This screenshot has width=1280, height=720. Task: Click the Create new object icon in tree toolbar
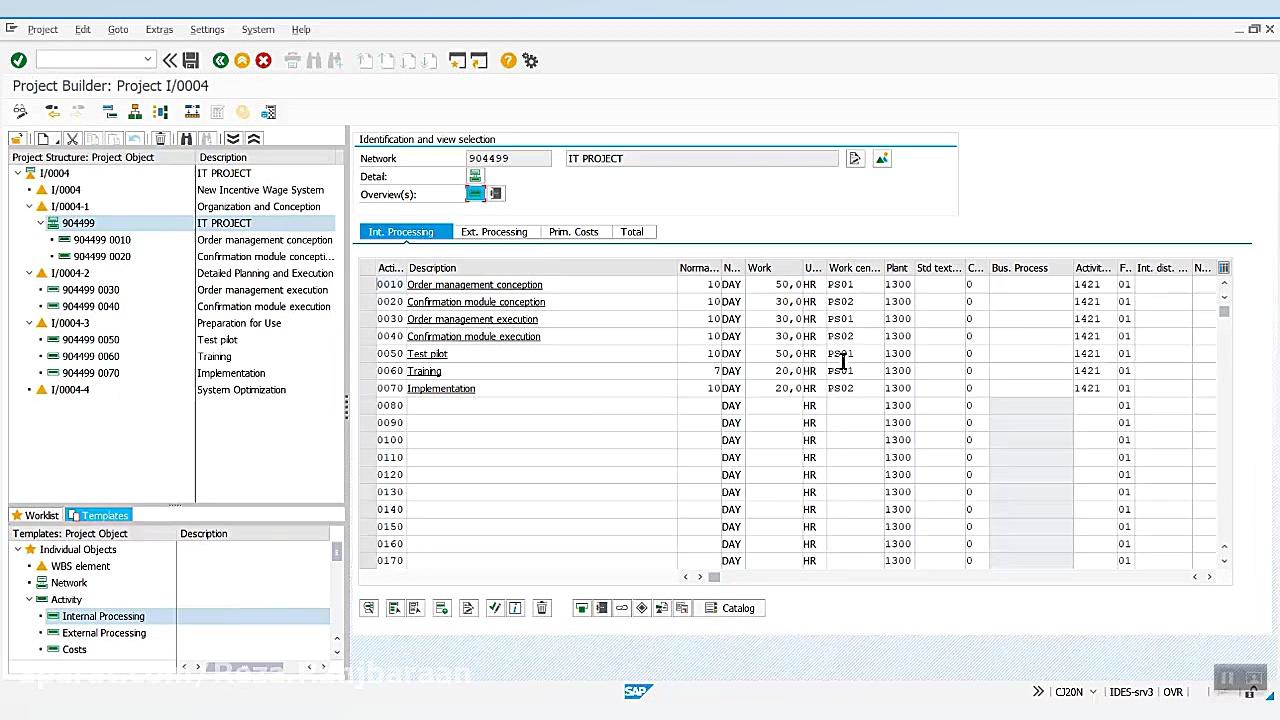[43, 139]
